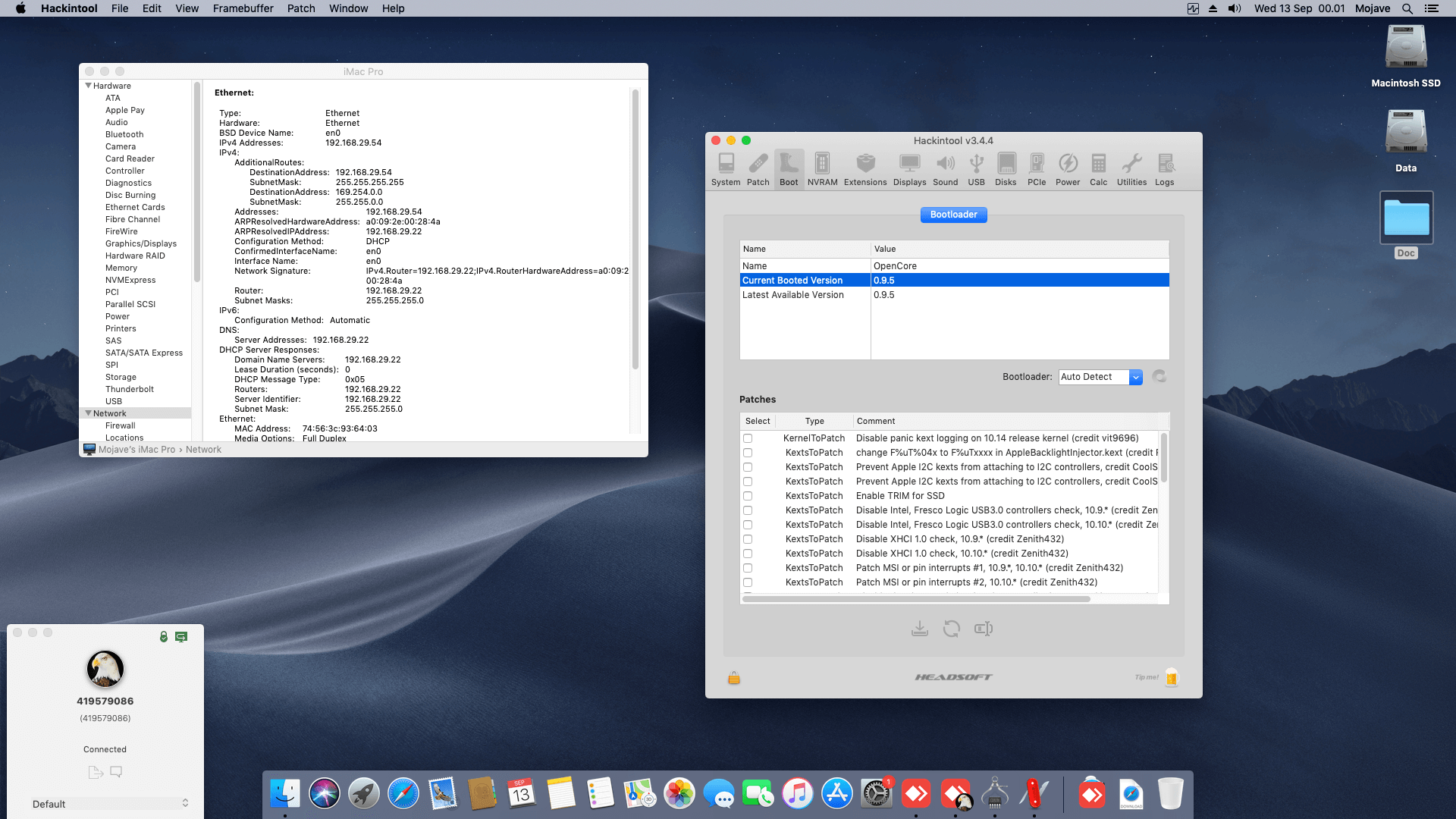Image resolution: width=1456 pixels, height=819 pixels.
Task: Open the Patch menu in menu bar
Action: click(301, 8)
